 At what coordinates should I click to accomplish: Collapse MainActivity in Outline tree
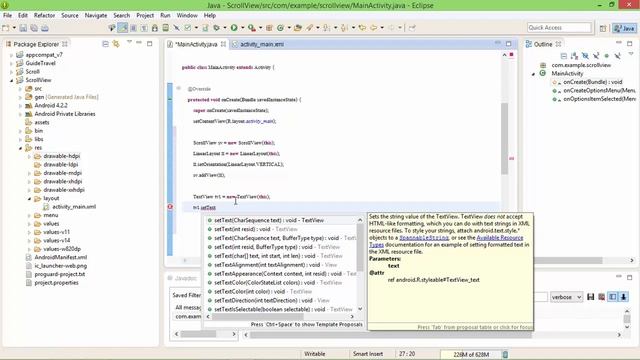click(x=533, y=74)
